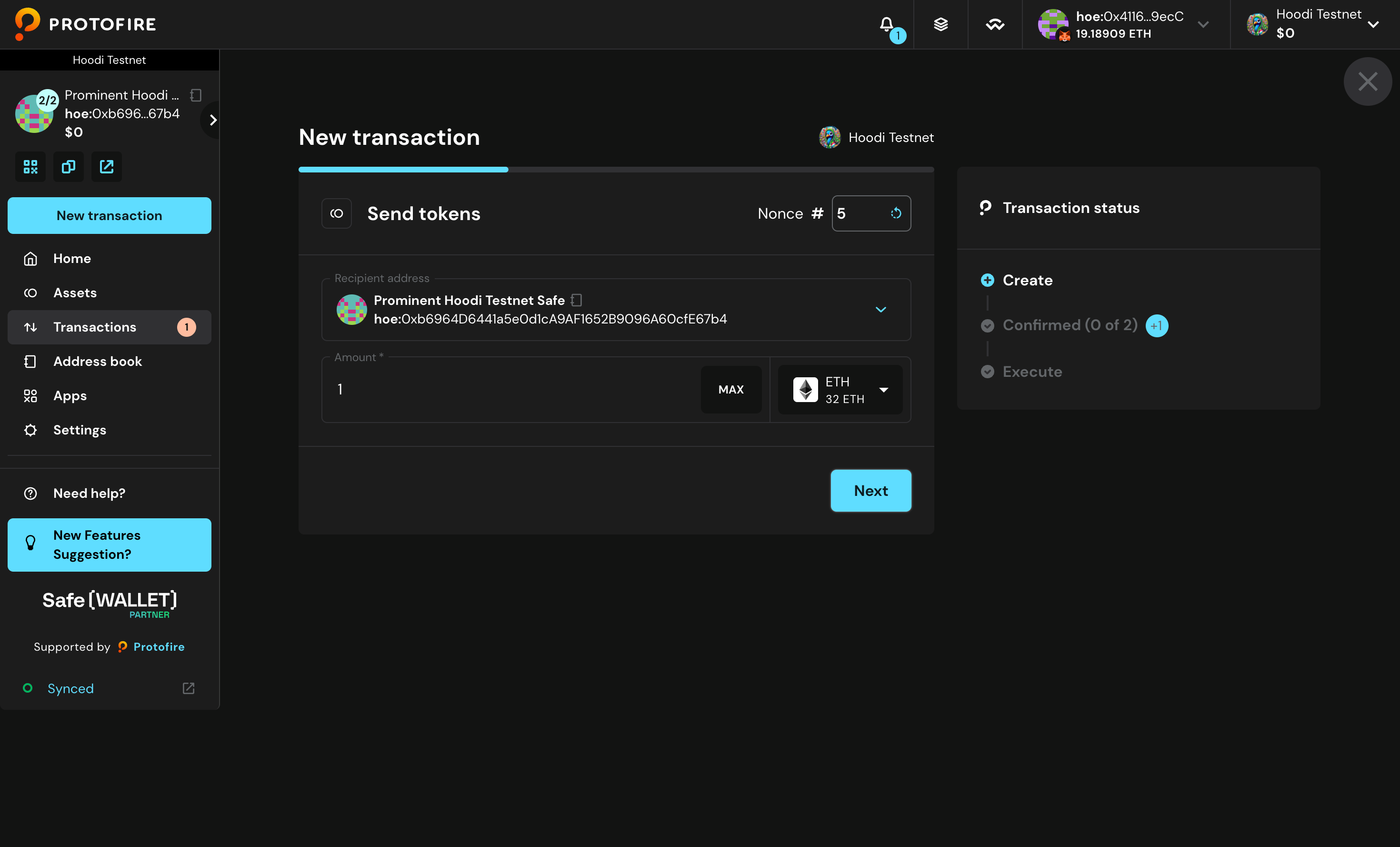The image size is (1400, 847).
Task: Click the Next button
Action: coord(870,491)
